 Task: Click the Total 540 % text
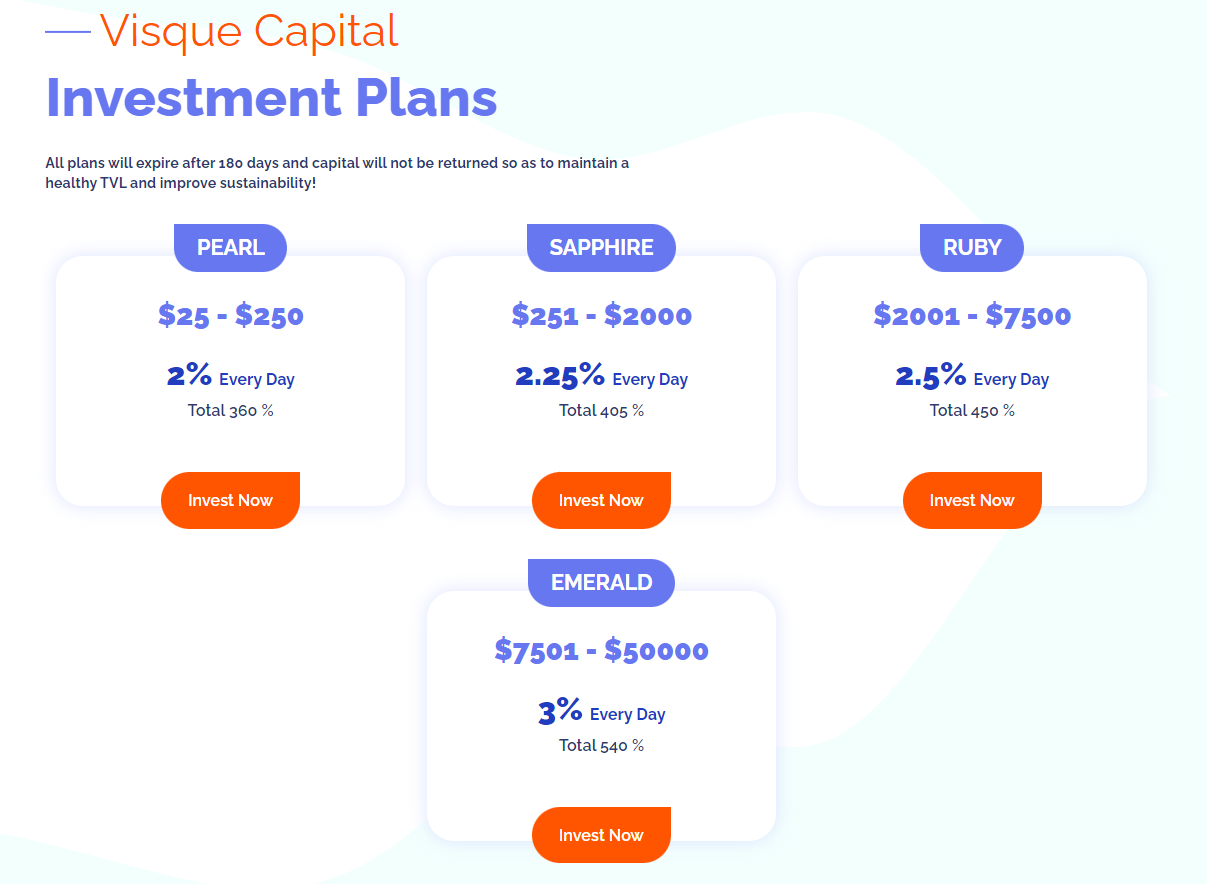pyautogui.click(x=601, y=745)
